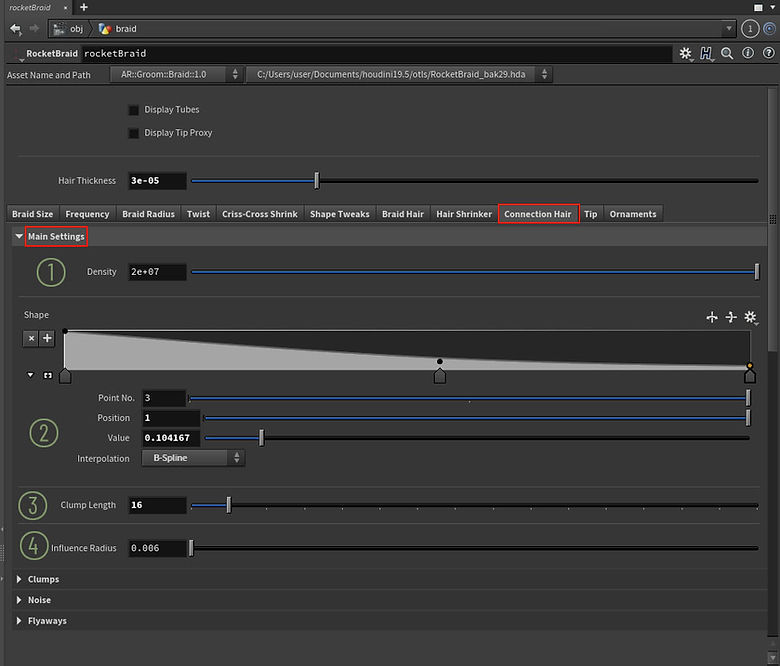
Task: Collapse the Main Settings section
Action: tap(19, 236)
